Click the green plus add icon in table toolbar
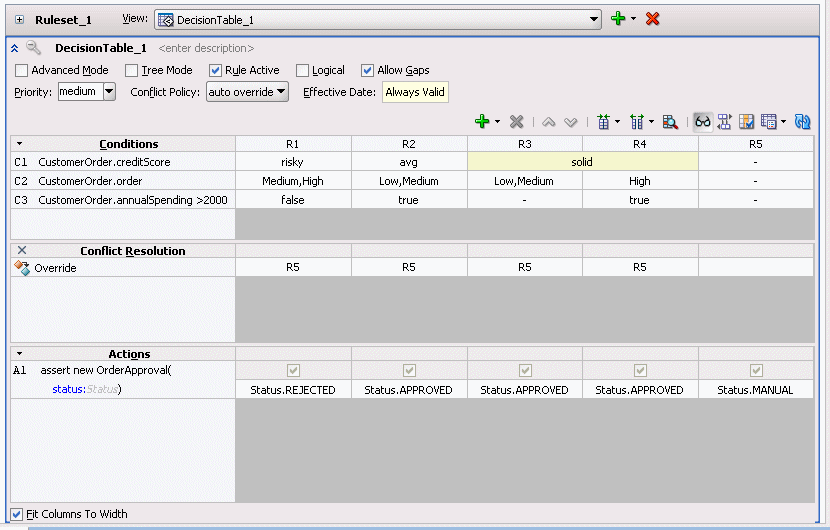The image size is (830, 530). point(482,121)
